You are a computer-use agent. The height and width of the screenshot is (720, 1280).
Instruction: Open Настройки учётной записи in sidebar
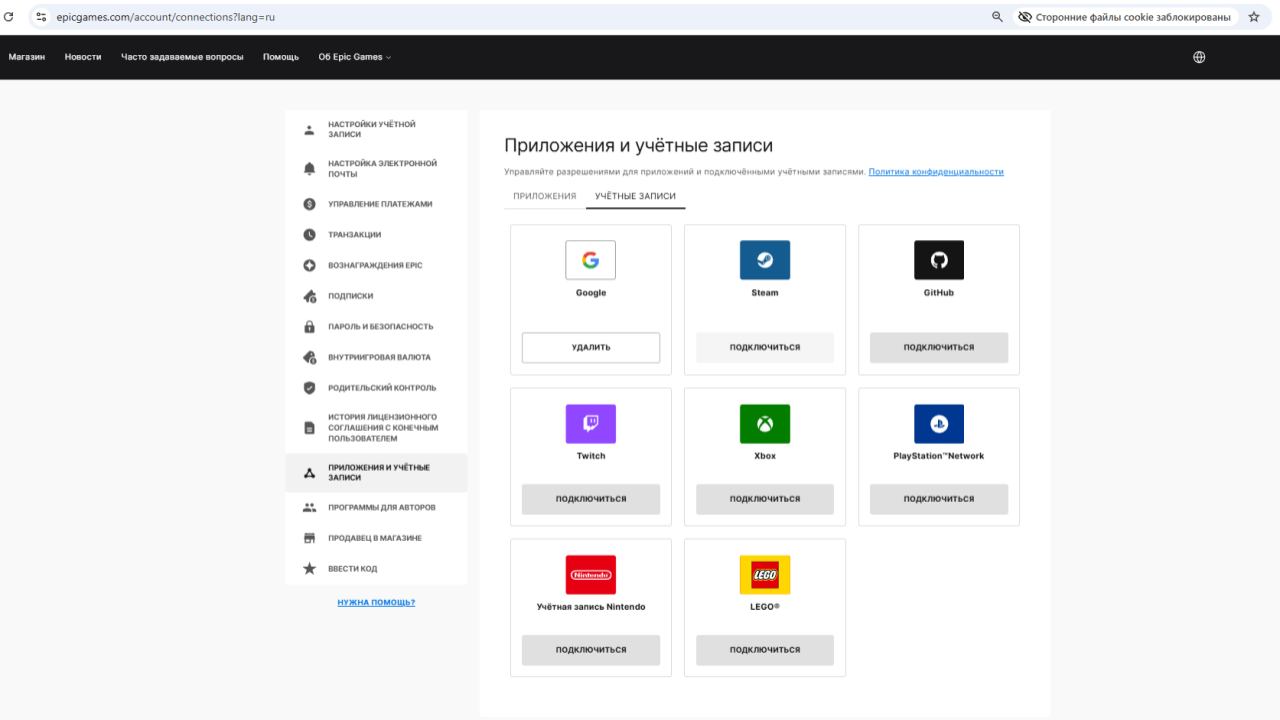376,130
